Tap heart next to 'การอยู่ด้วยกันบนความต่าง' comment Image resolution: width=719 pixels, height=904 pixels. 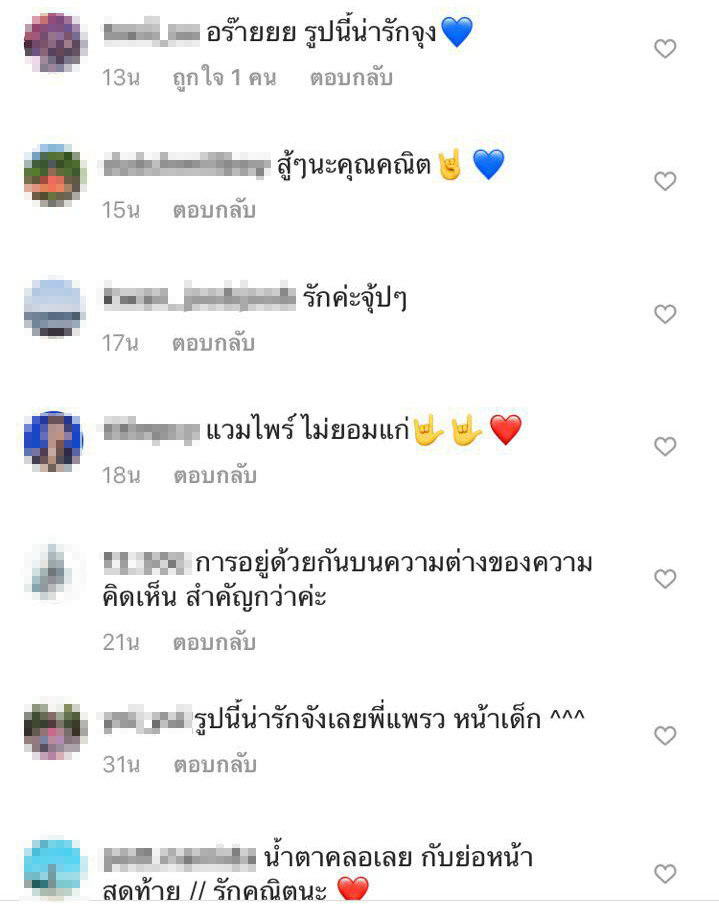click(x=665, y=579)
